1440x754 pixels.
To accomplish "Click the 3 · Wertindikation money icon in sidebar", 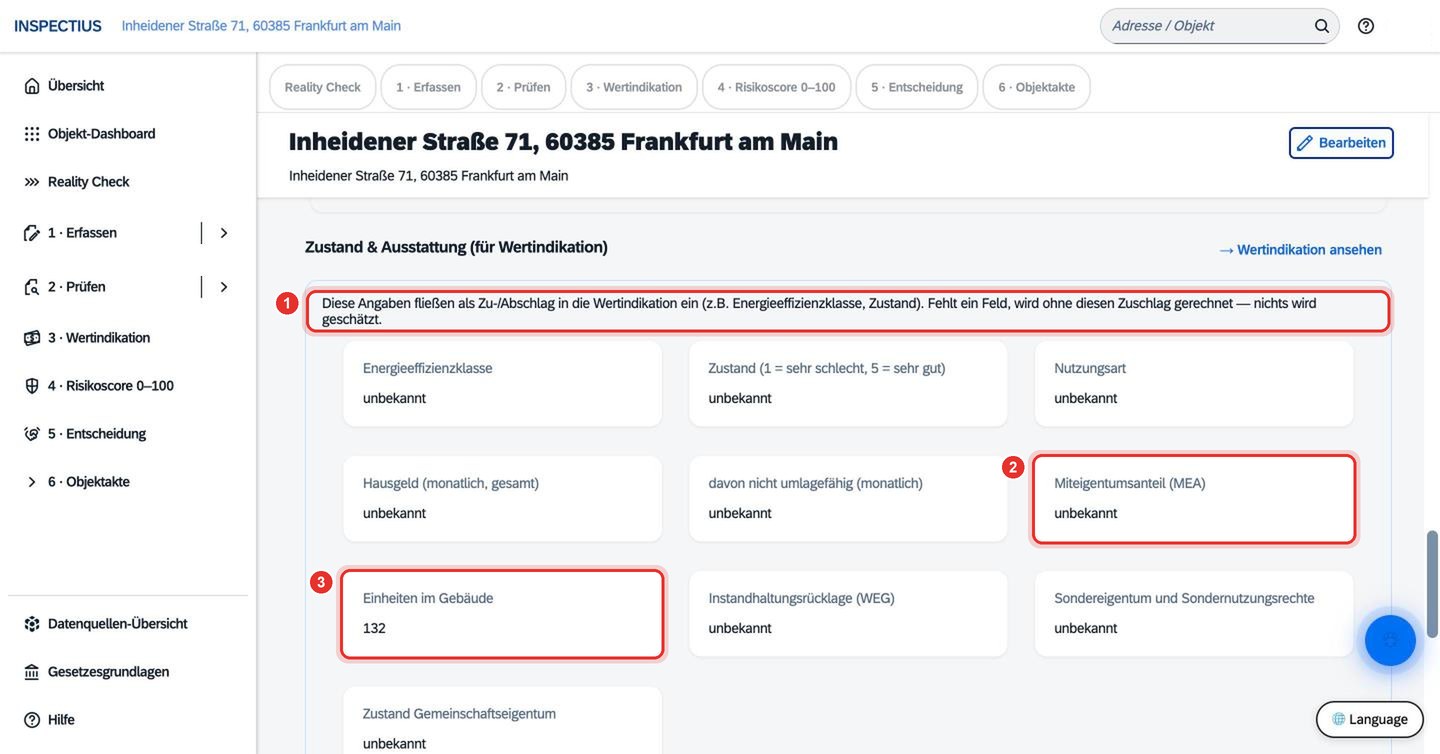I will 32,338.
